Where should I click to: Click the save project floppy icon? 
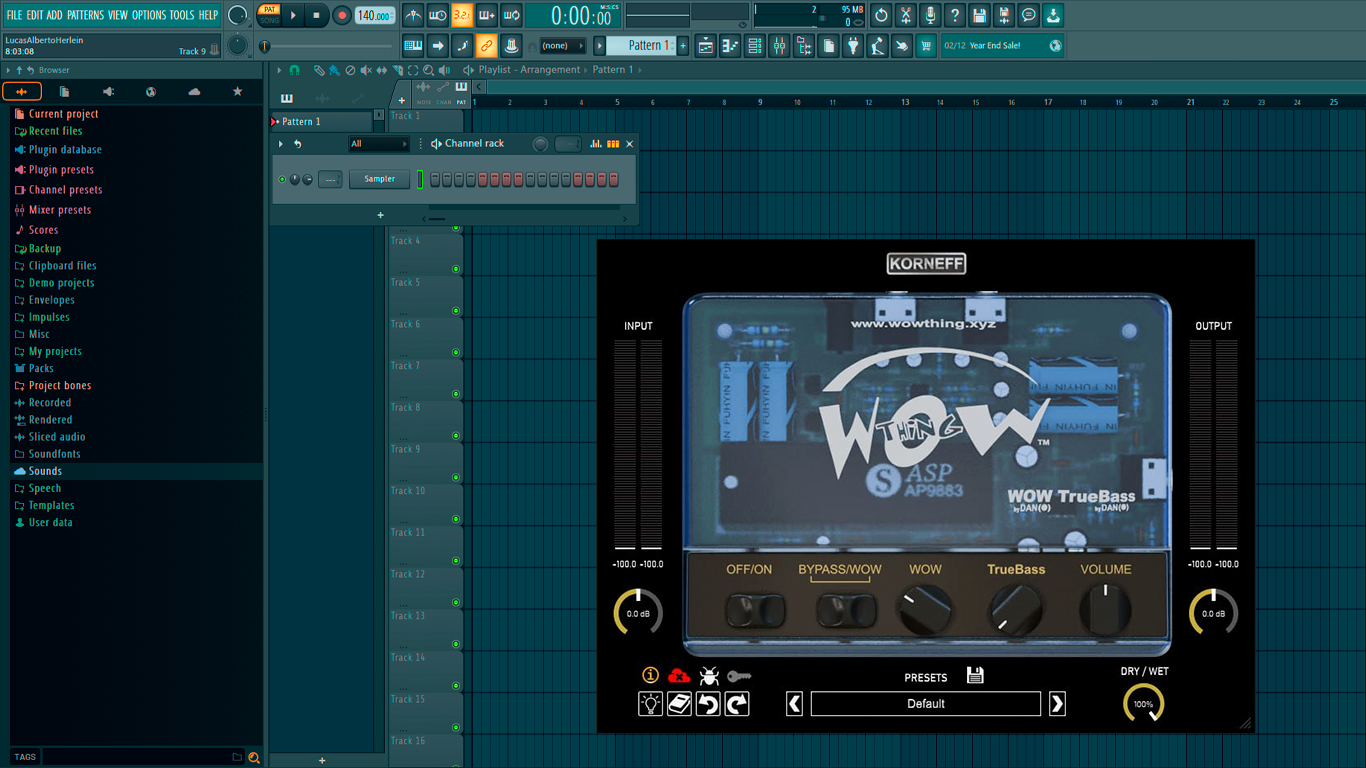tap(979, 15)
